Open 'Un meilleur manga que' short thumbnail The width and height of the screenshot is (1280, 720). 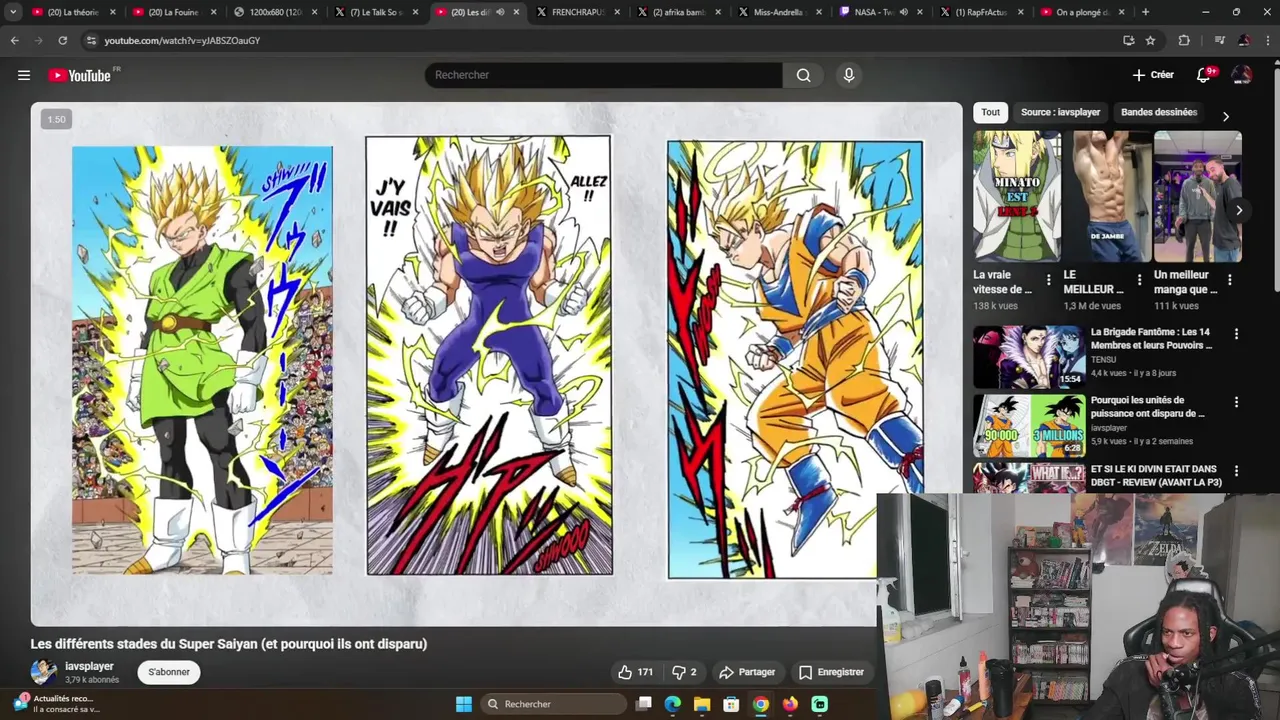pos(1198,196)
